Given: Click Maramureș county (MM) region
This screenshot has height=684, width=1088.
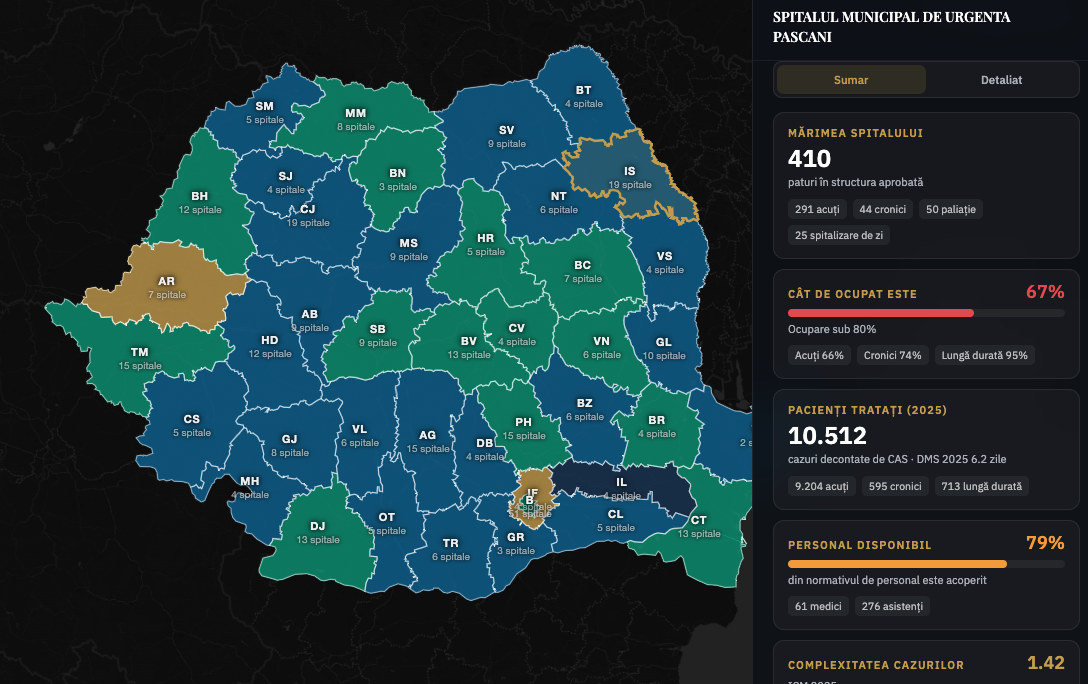Looking at the screenshot, I should coord(355,119).
